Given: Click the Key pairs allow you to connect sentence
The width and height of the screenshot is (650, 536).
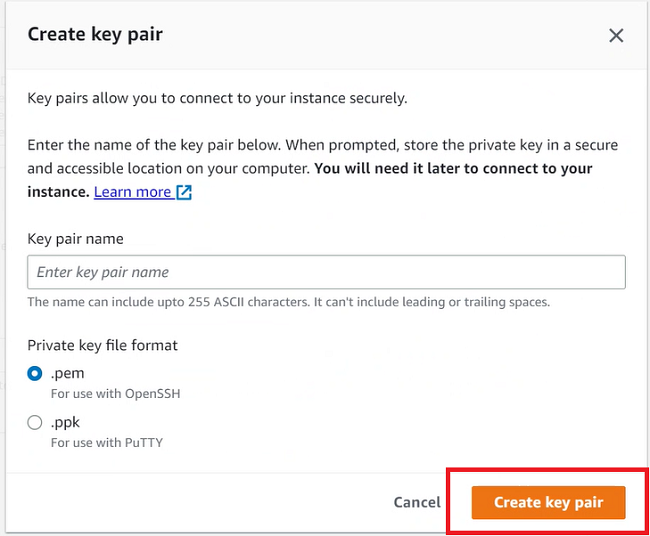Looking at the screenshot, I should click(x=217, y=98).
